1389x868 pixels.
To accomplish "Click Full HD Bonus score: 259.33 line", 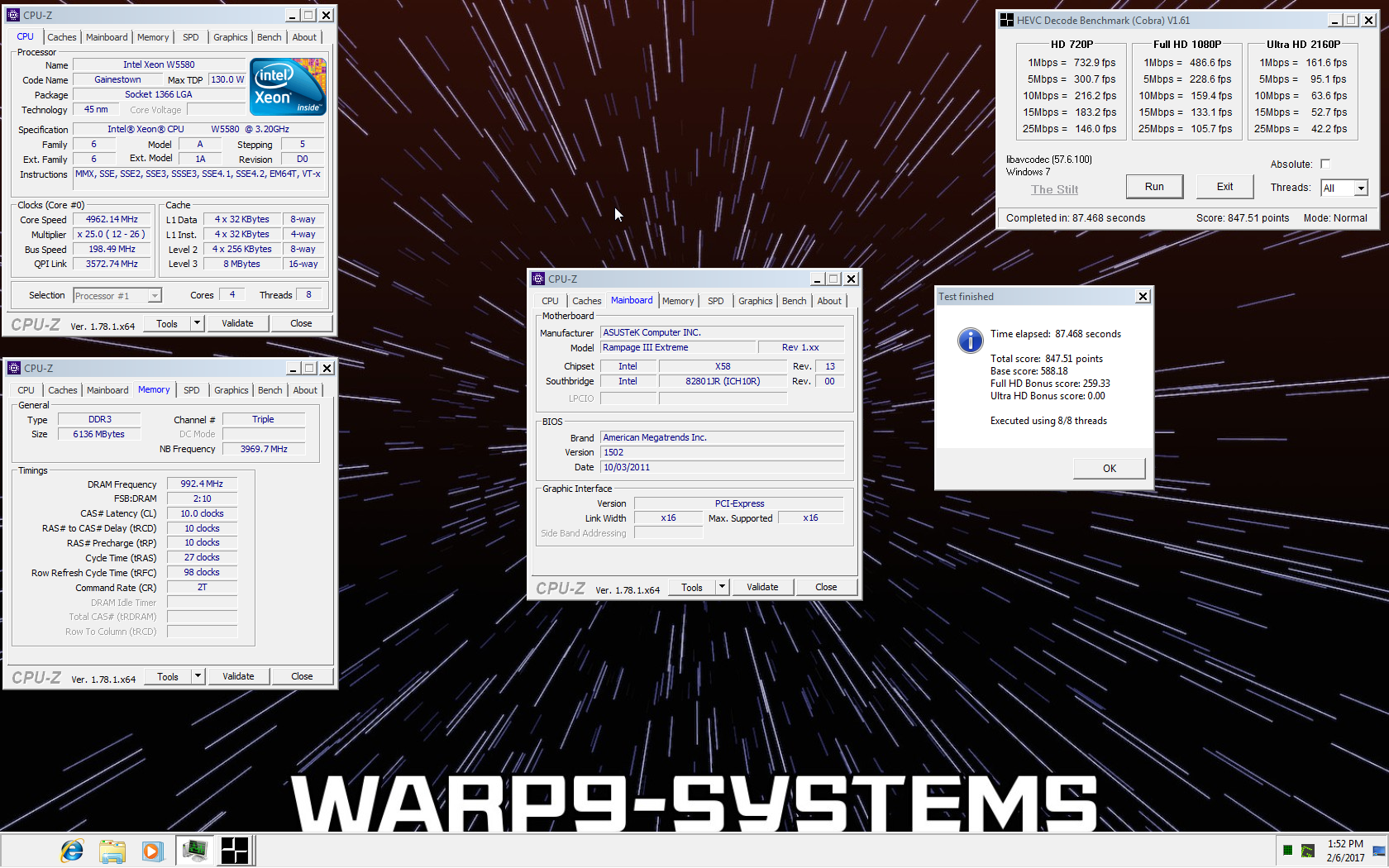I will [1050, 384].
